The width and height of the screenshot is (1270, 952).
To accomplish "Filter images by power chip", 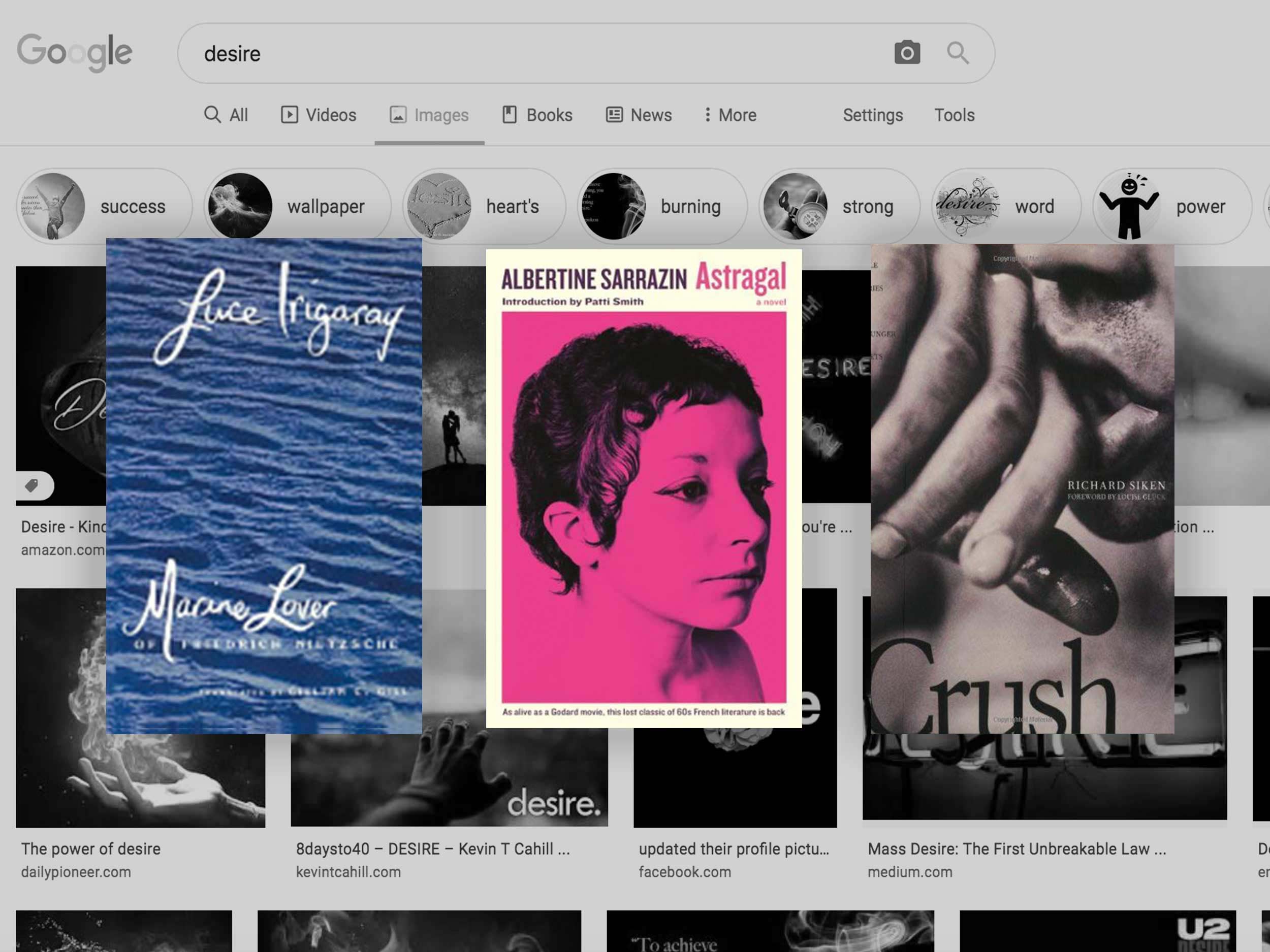I will [x=1172, y=206].
